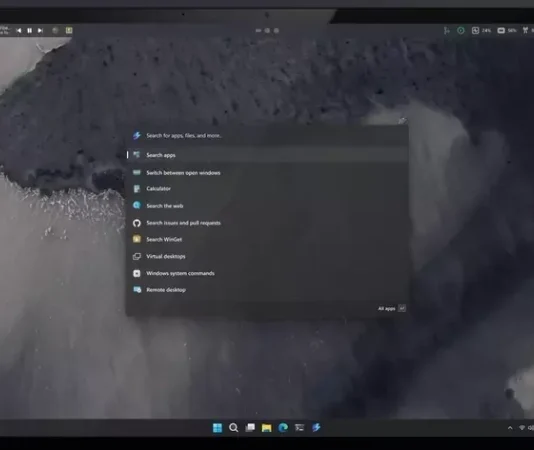The width and height of the screenshot is (534, 450).
Task: Open the git branch indicator in top bar
Action: tap(446, 31)
